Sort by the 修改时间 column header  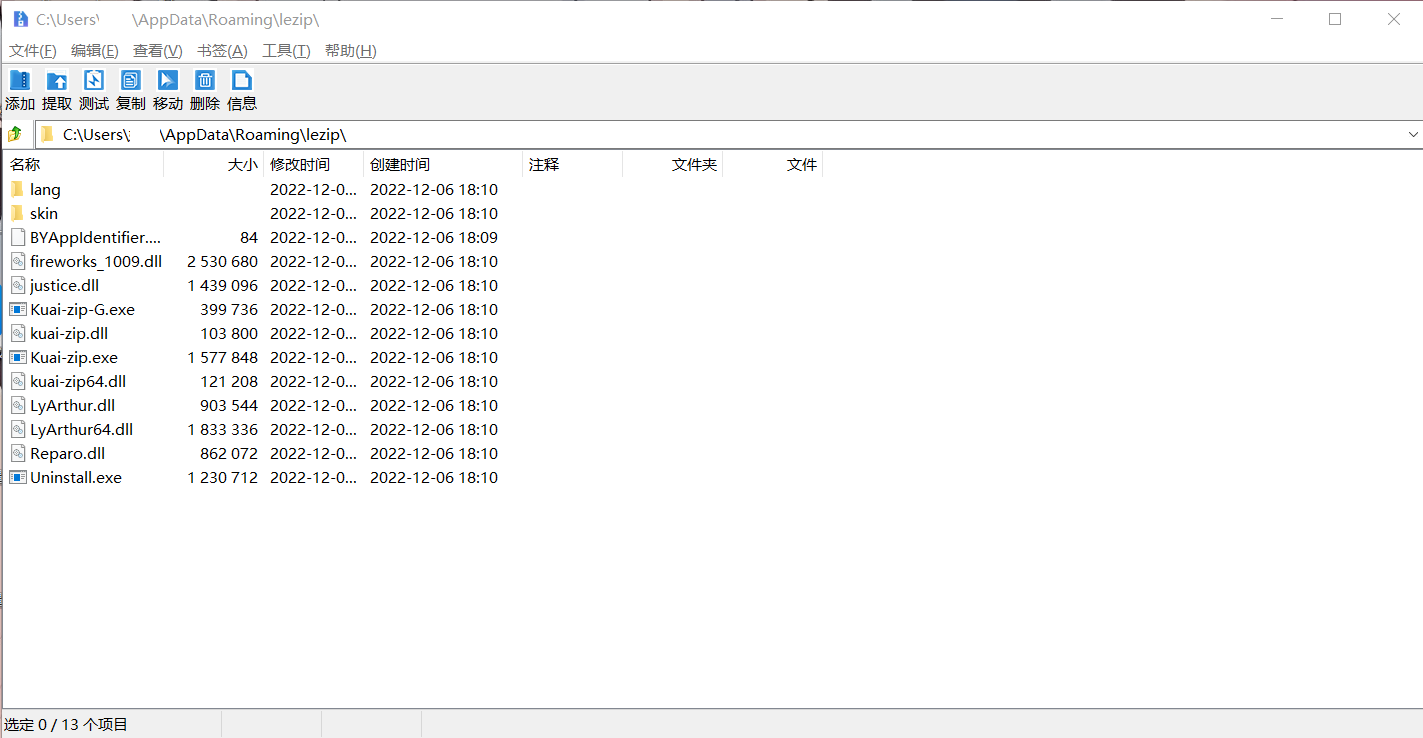click(x=313, y=165)
